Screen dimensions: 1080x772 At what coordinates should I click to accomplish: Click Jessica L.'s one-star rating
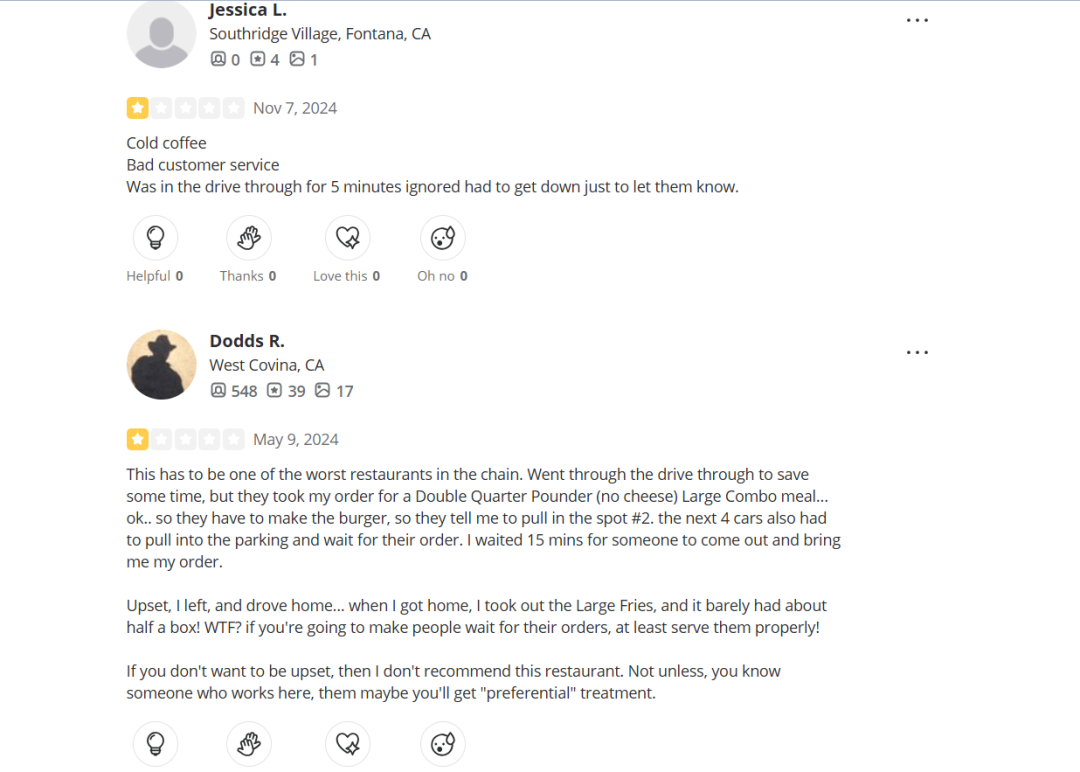click(185, 108)
